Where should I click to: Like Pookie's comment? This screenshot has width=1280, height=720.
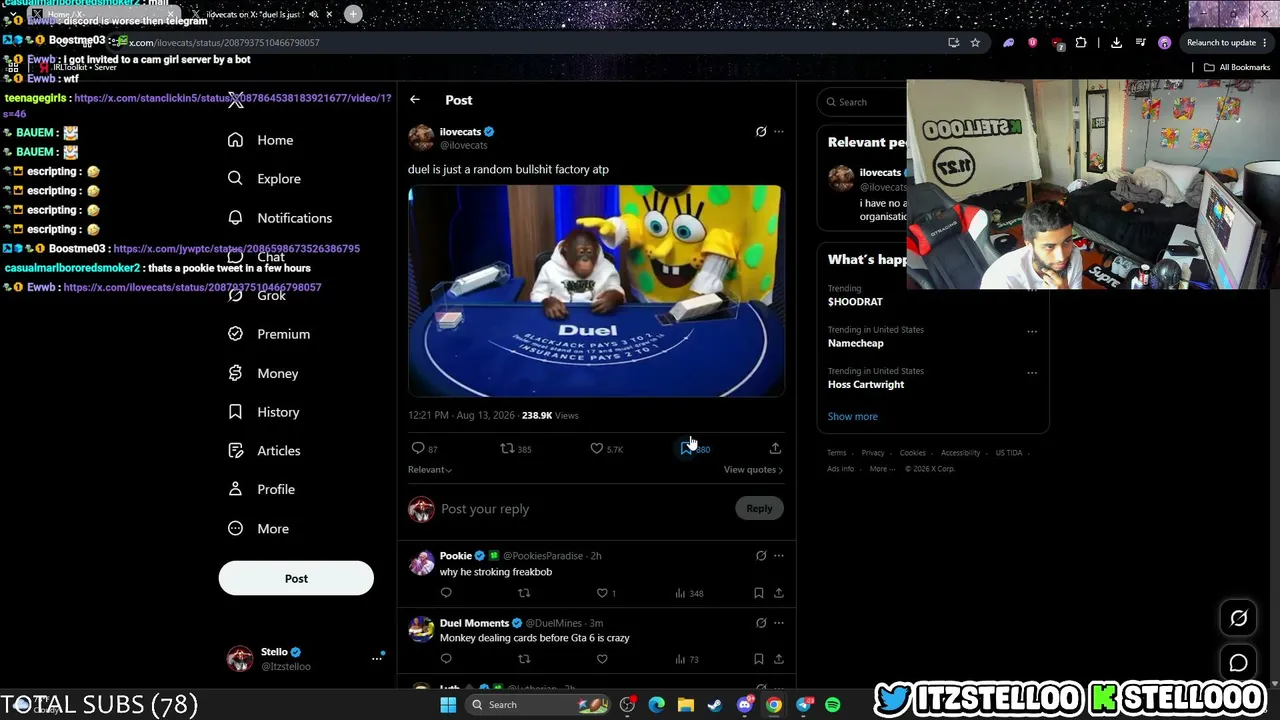coord(602,593)
